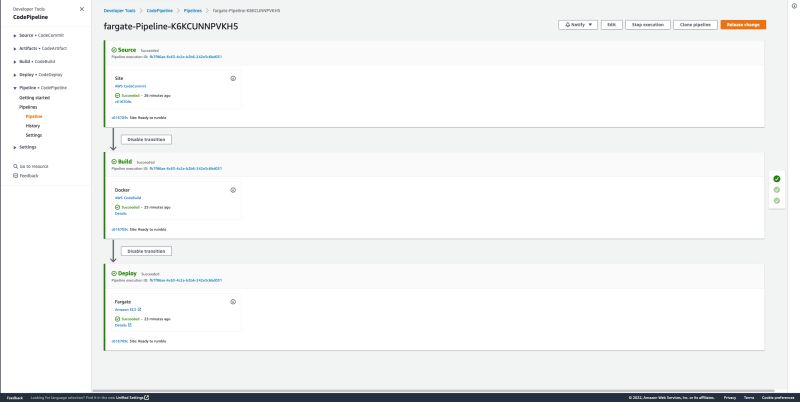Jump to first stage via dark green checkmark

(777, 179)
